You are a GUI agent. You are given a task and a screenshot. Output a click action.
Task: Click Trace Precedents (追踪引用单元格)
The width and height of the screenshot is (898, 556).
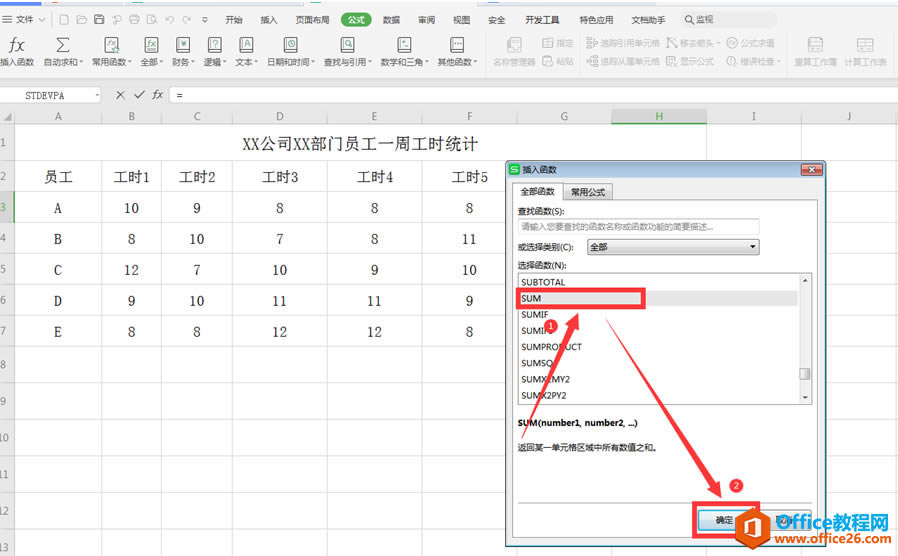point(623,43)
